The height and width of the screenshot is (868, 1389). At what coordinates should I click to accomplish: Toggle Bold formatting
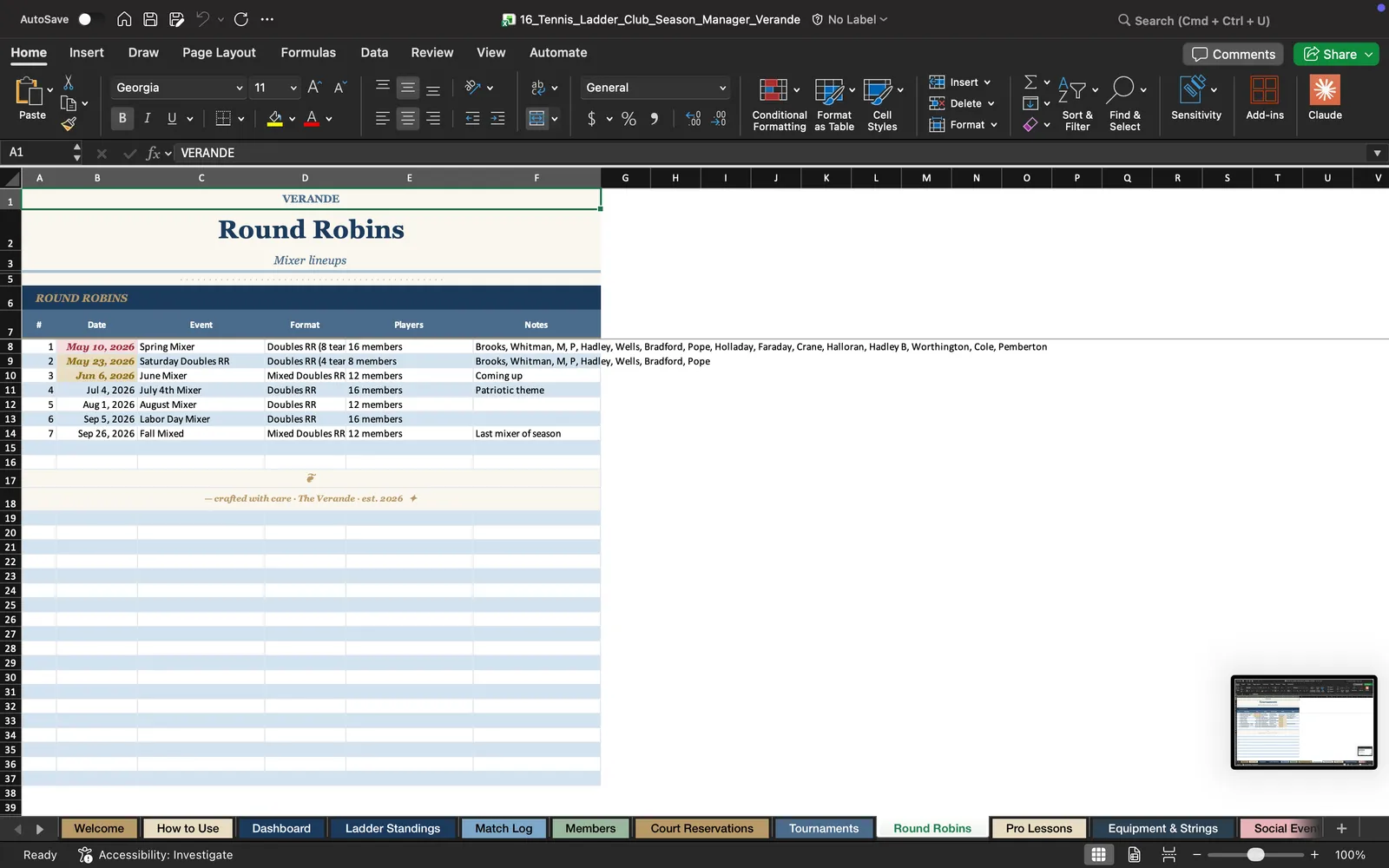click(x=122, y=119)
